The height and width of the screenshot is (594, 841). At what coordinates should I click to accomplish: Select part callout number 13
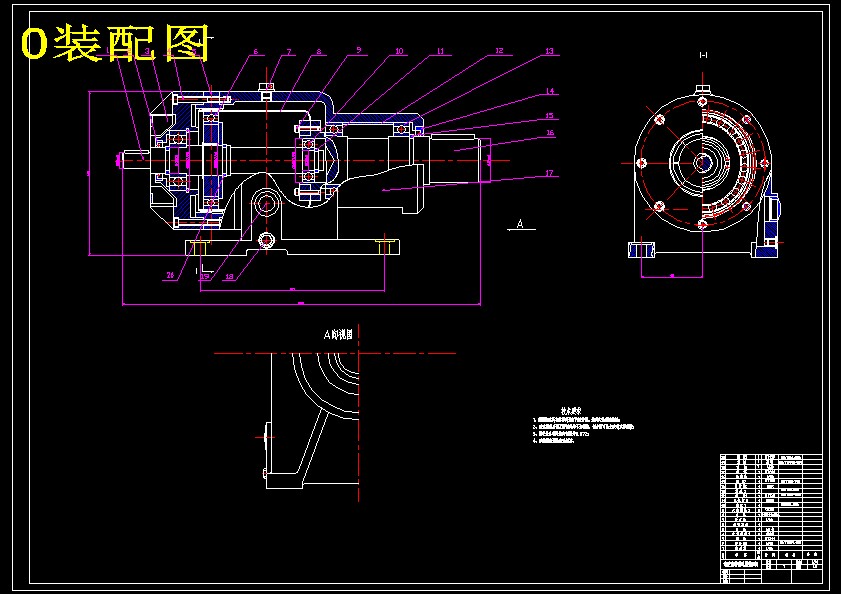(x=550, y=52)
